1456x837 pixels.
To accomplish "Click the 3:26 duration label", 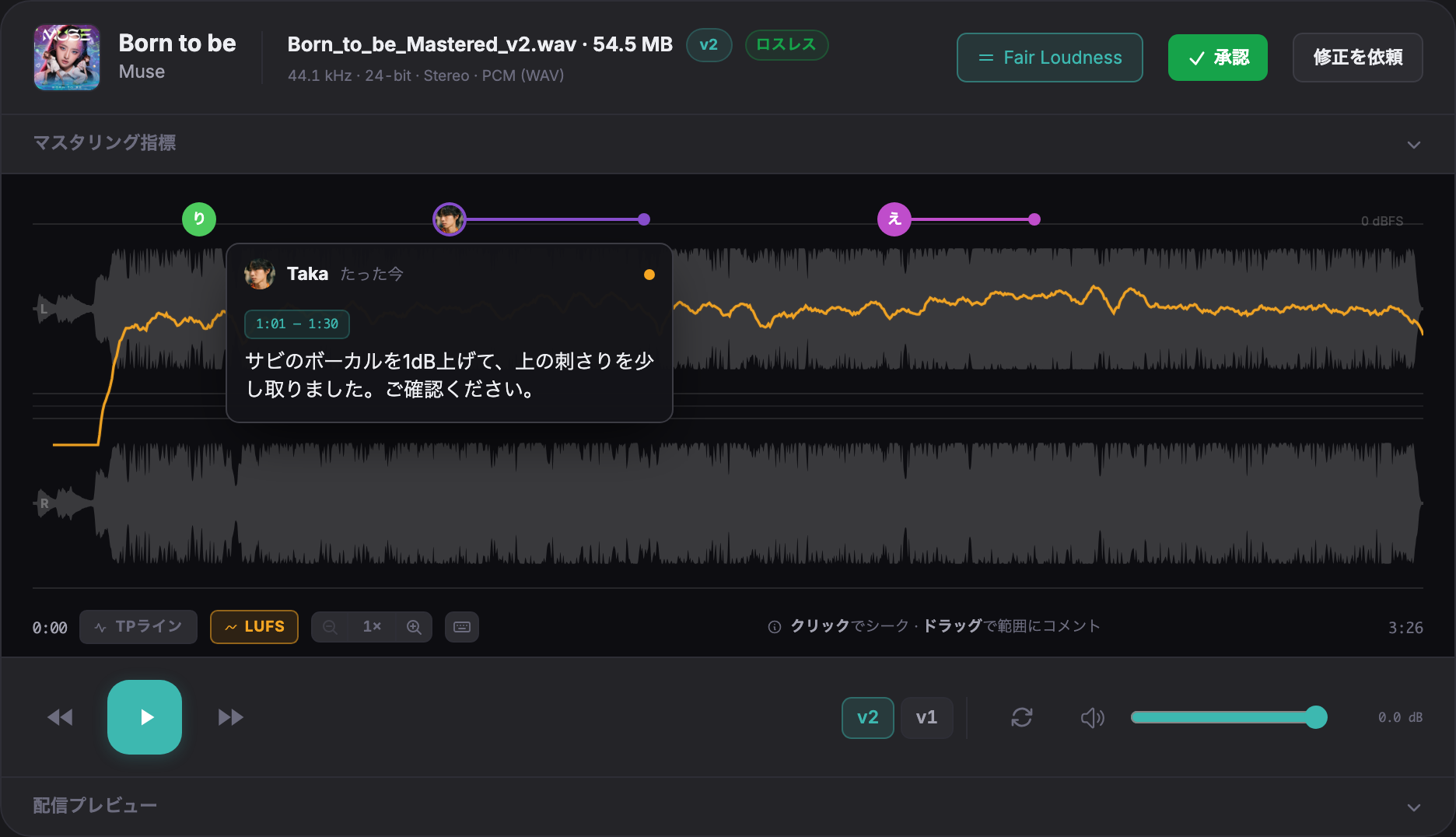I will point(1405,628).
